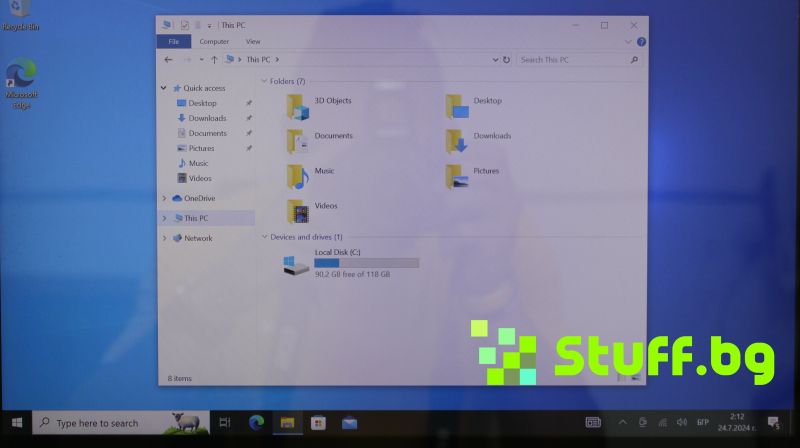The width and height of the screenshot is (800, 448).
Task: Open the Computer ribbon tab
Action: [x=214, y=42]
